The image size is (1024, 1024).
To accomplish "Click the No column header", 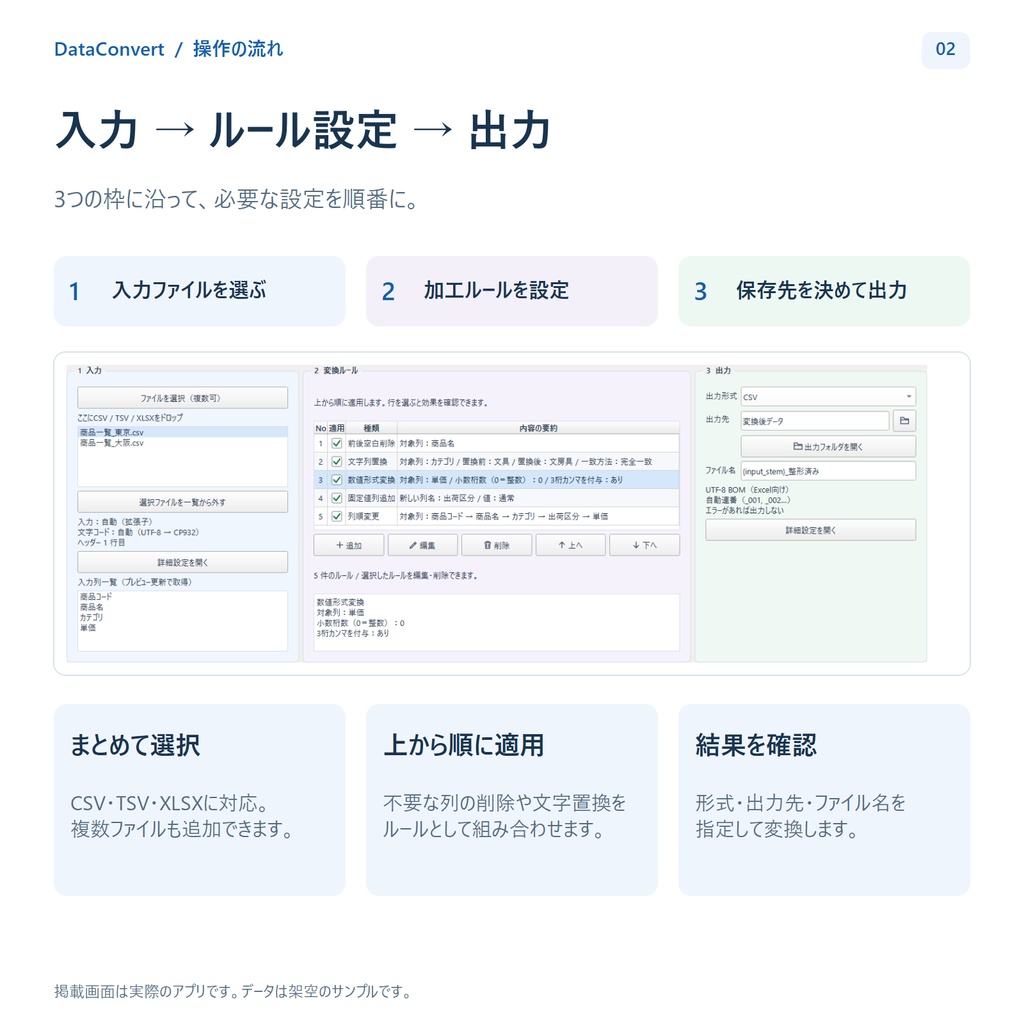I will [x=321, y=428].
